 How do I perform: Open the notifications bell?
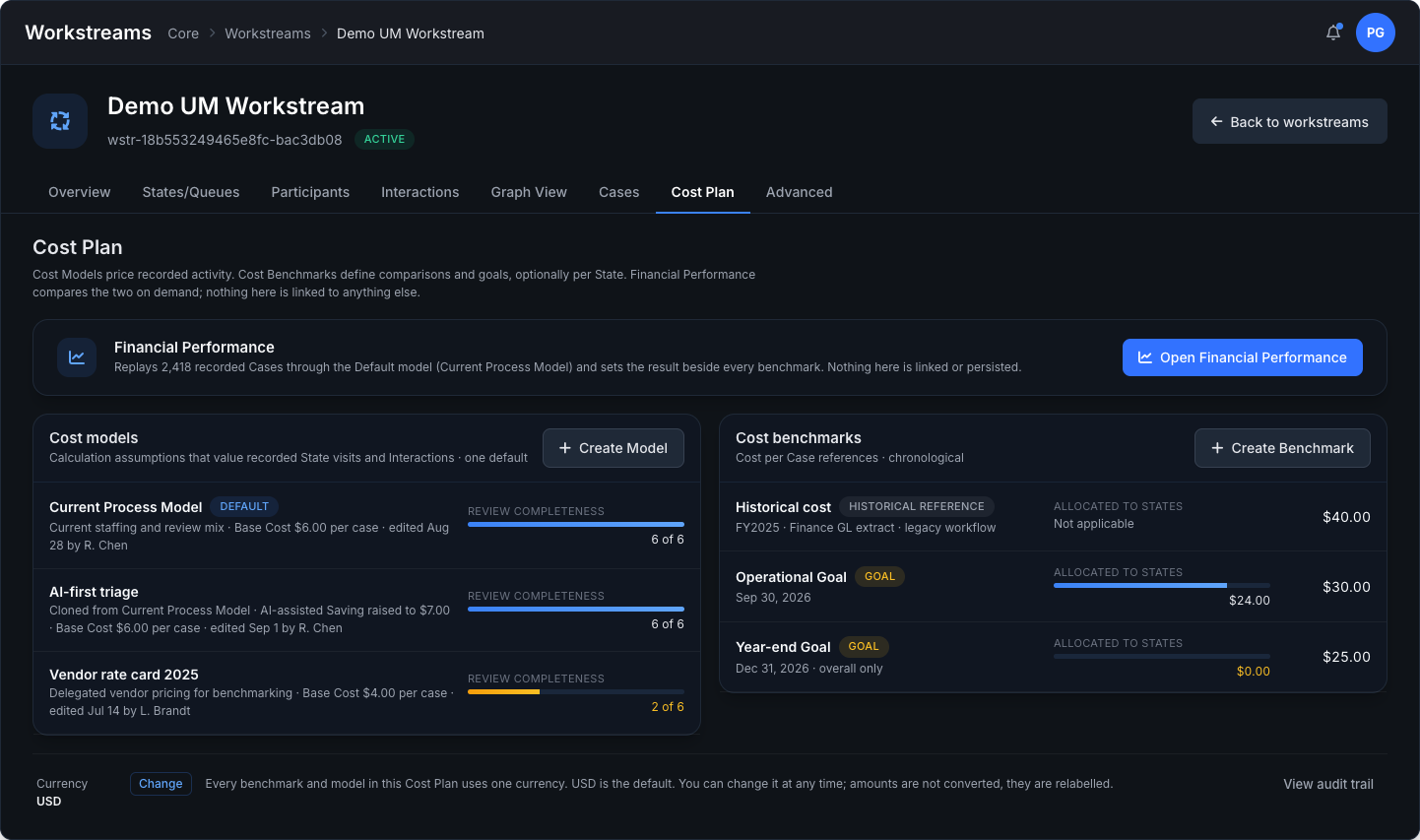[1333, 32]
